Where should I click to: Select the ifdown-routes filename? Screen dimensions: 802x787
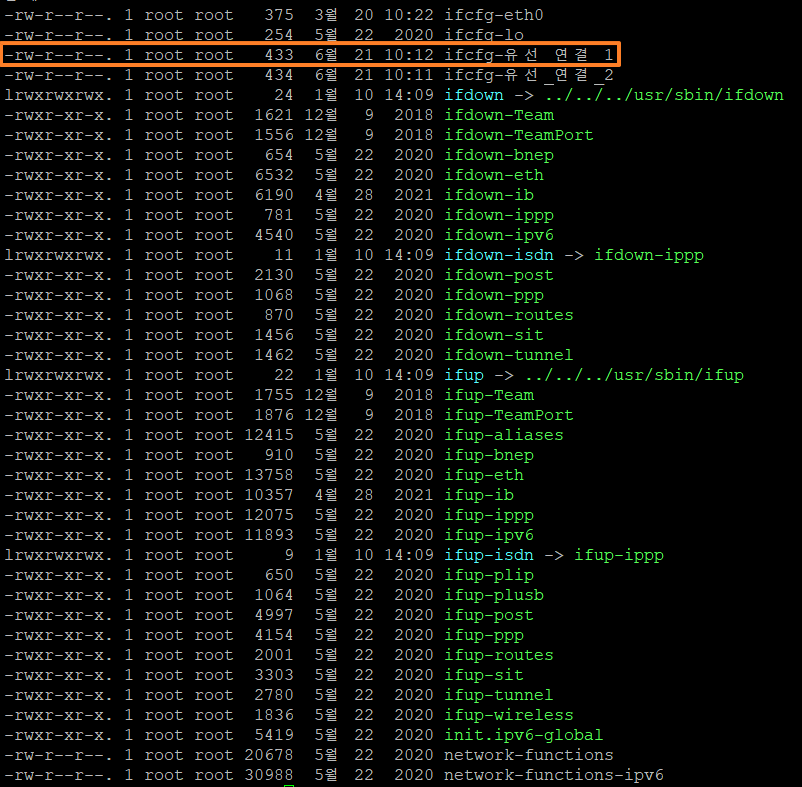(x=509, y=315)
